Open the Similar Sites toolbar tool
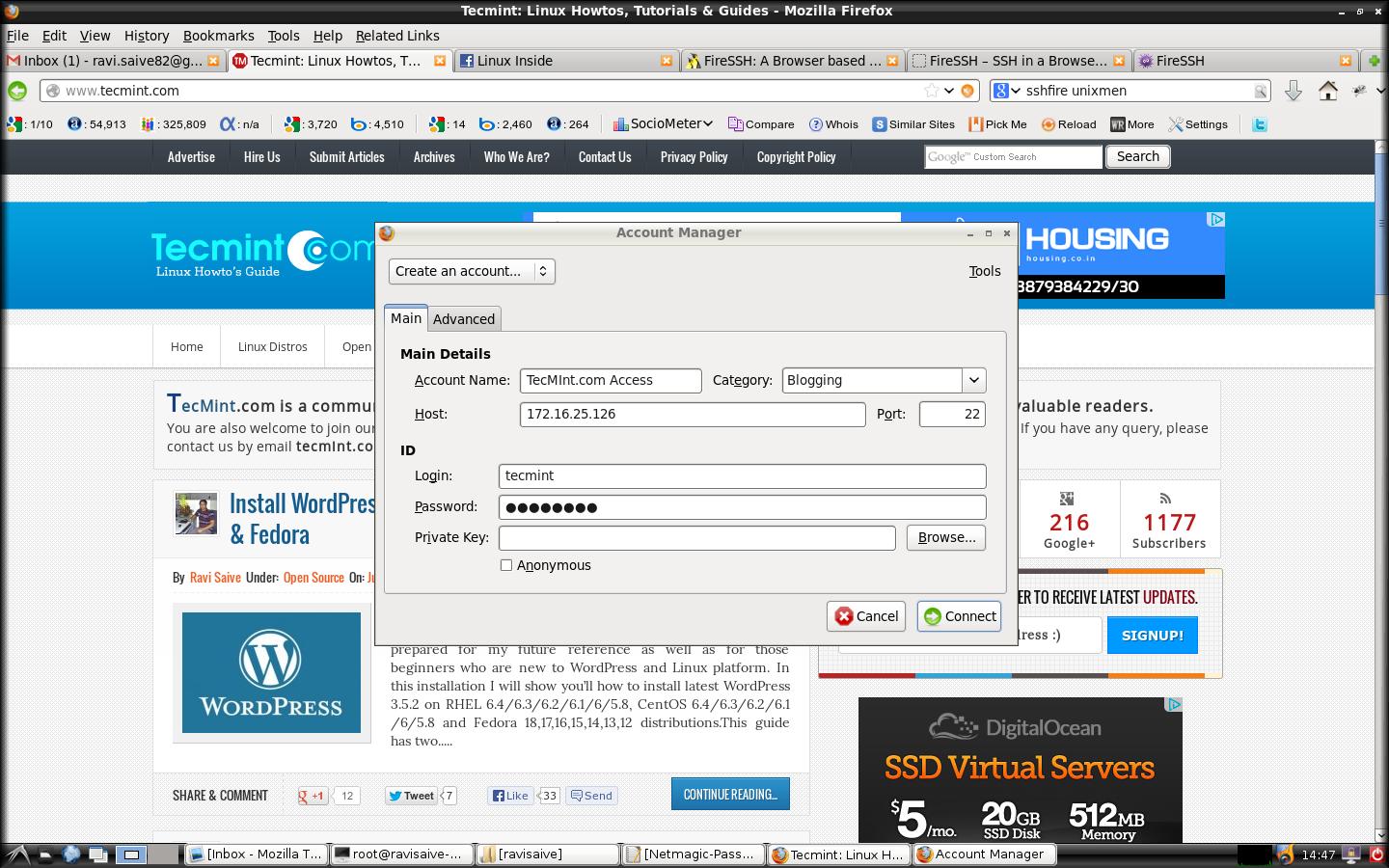Viewport: 1389px width, 868px height. coord(913,124)
